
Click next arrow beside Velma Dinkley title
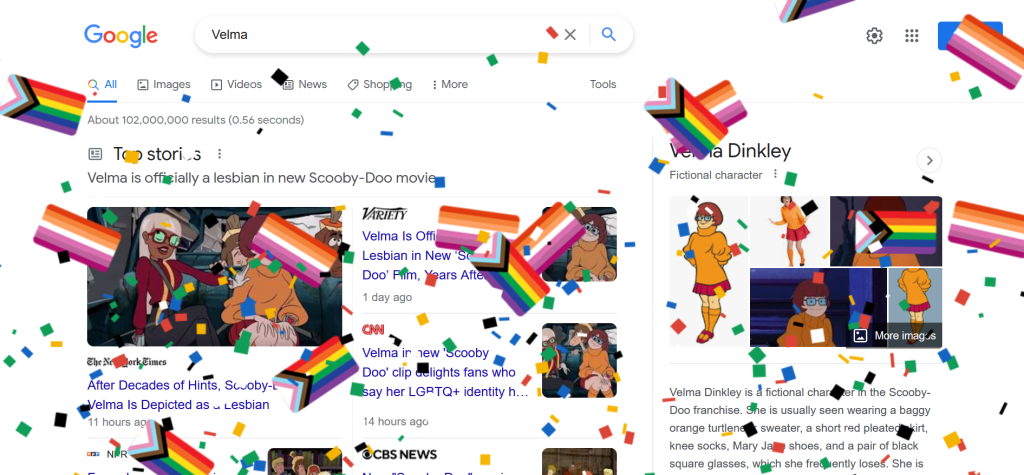coord(929,160)
